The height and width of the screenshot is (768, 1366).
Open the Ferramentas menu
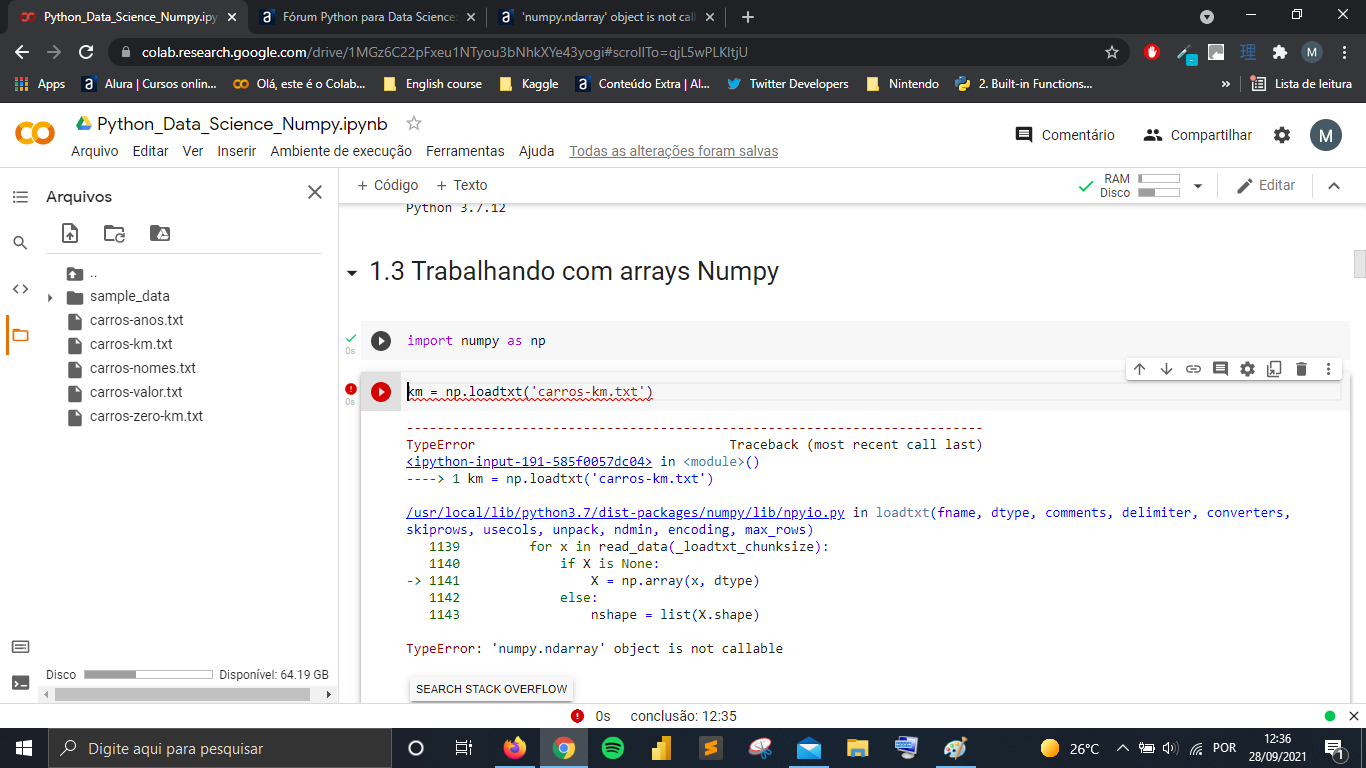point(465,151)
